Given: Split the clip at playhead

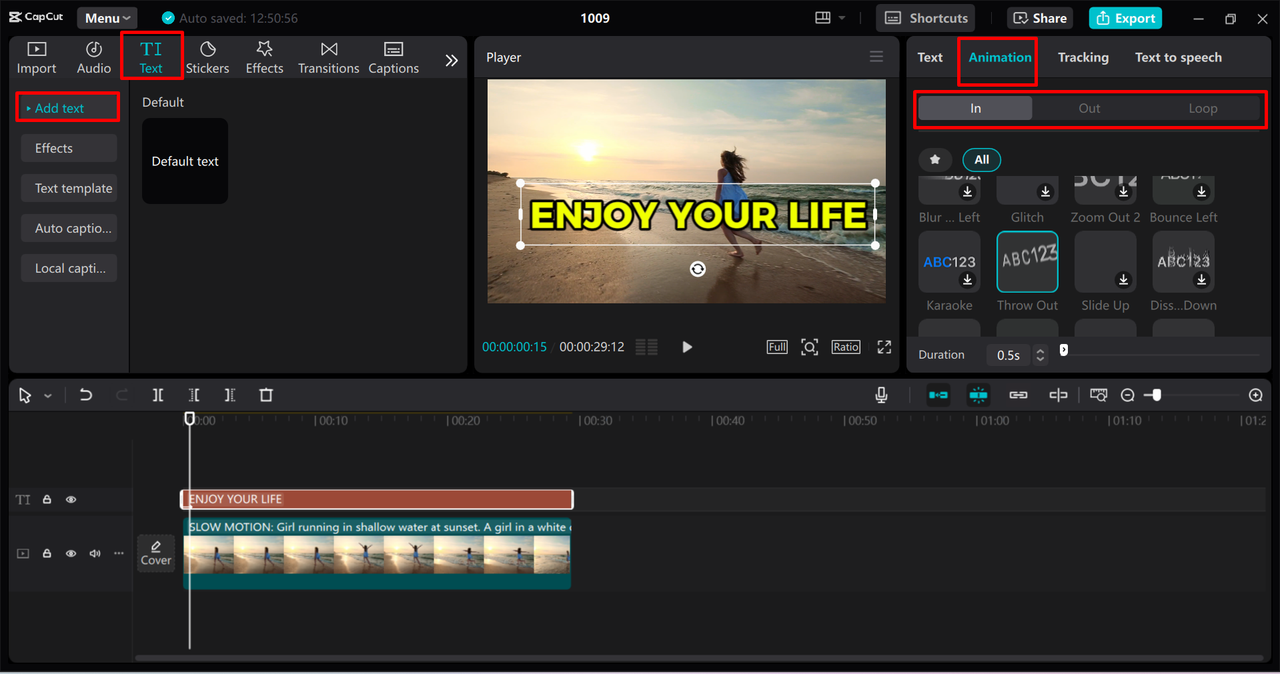Looking at the screenshot, I should pos(158,395).
